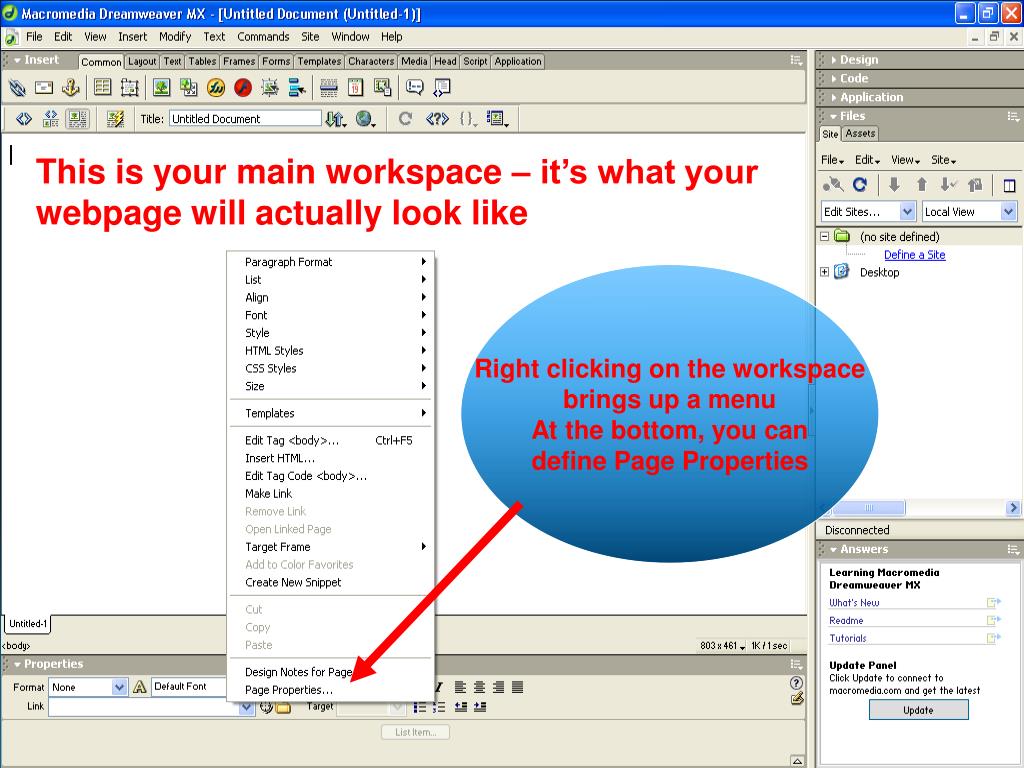This screenshot has width=1024, height=768.
Task: Open Preview/Debug in Browser globe menu
Action: (366, 119)
